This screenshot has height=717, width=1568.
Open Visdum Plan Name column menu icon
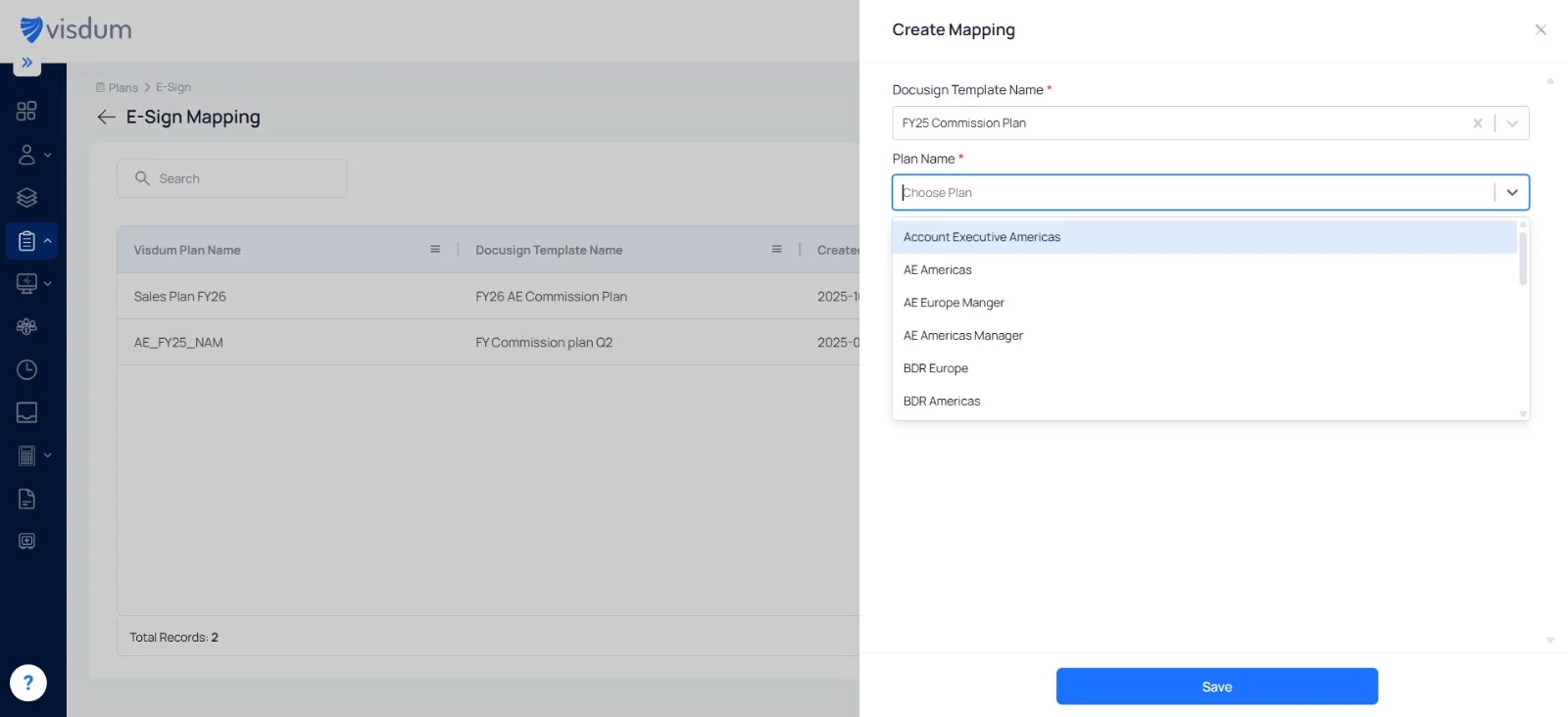tap(435, 250)
